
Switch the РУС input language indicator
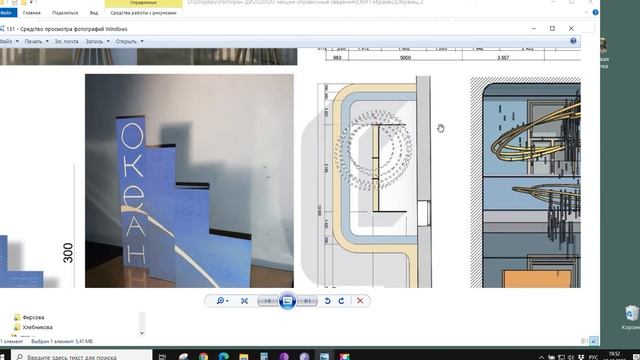pyautogui.click(x=593, y=357)
